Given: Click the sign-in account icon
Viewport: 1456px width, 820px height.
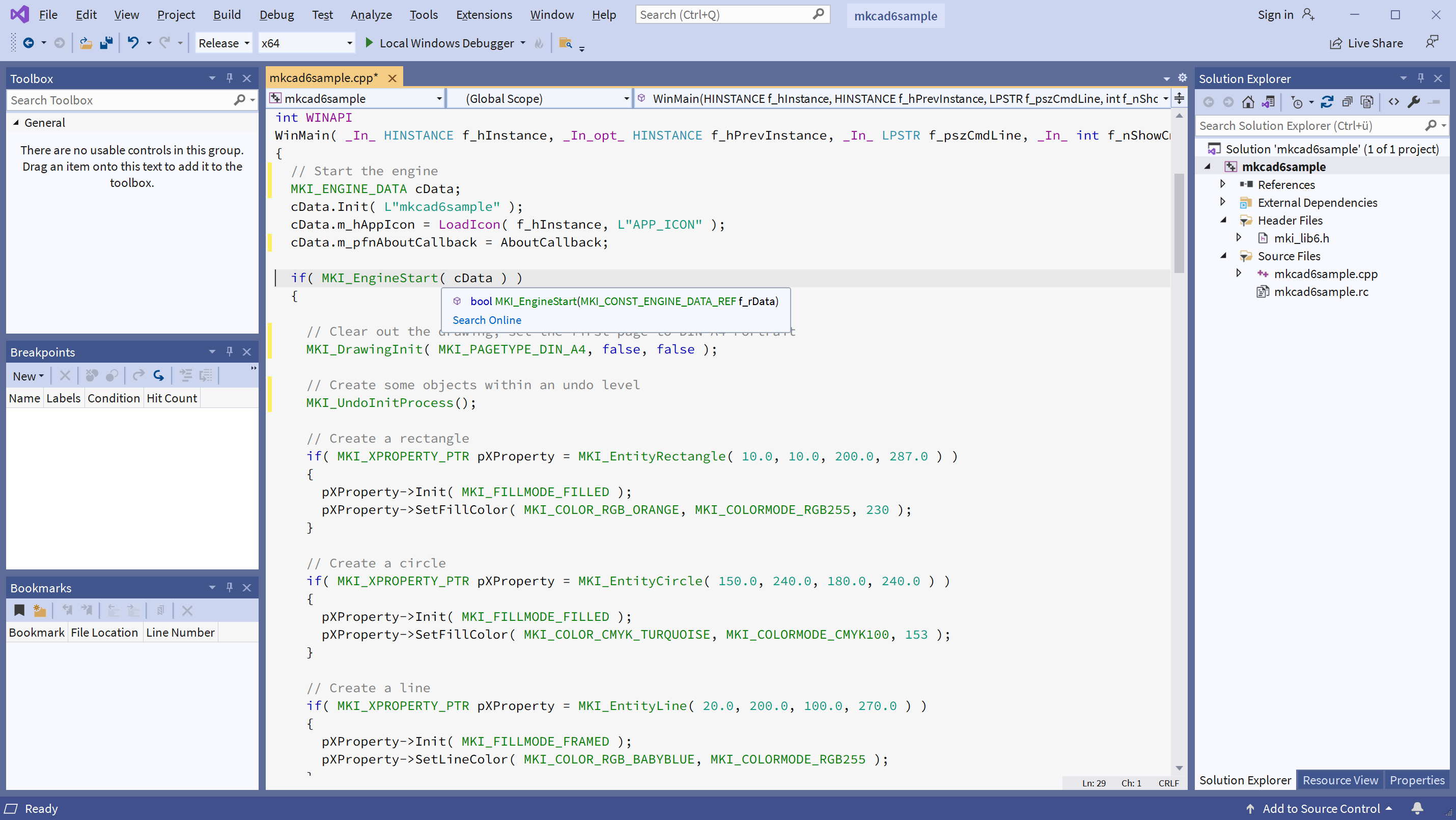Looking at the screenshot, I should (1308, 15).
